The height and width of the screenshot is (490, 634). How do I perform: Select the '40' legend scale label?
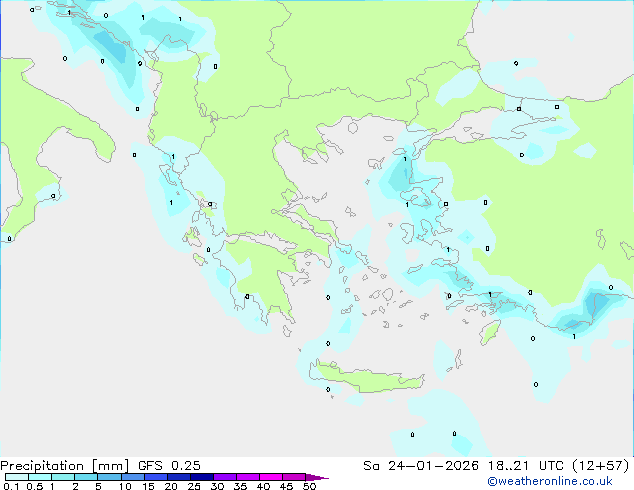[263, 486]
